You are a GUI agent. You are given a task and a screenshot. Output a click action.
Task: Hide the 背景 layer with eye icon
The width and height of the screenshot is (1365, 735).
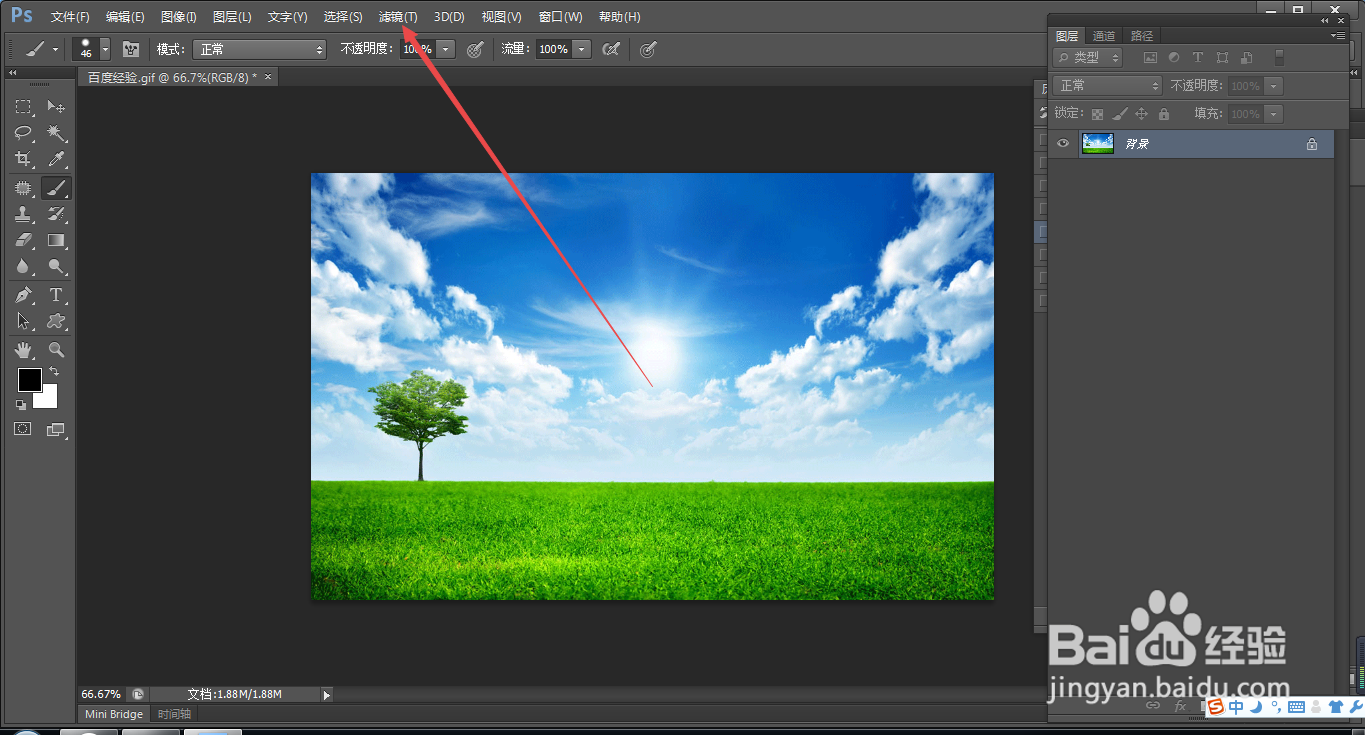point(1063,144)
